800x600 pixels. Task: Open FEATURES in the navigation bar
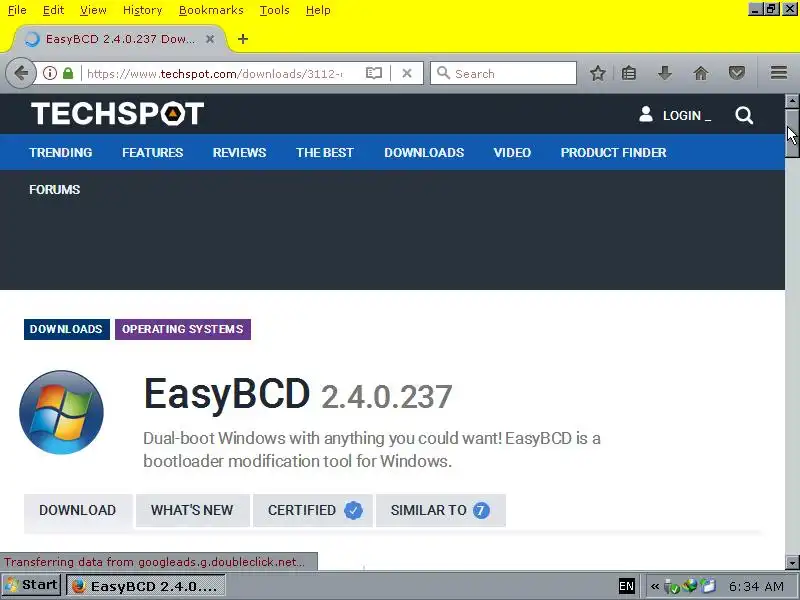(153, 153)
